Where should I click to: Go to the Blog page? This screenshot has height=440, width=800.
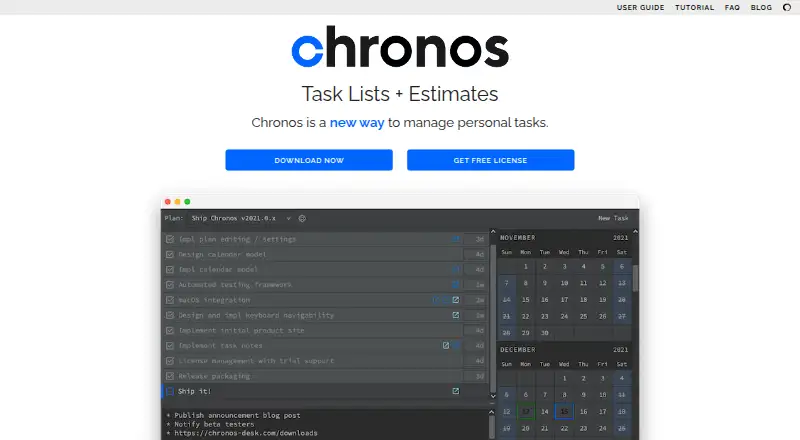(761, 7)
